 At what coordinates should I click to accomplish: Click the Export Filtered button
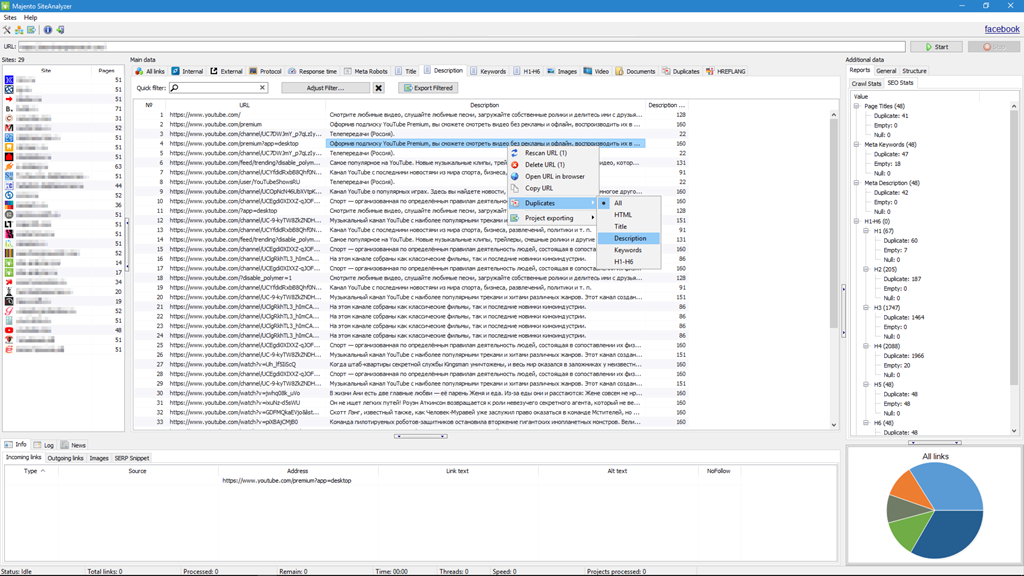428,88
